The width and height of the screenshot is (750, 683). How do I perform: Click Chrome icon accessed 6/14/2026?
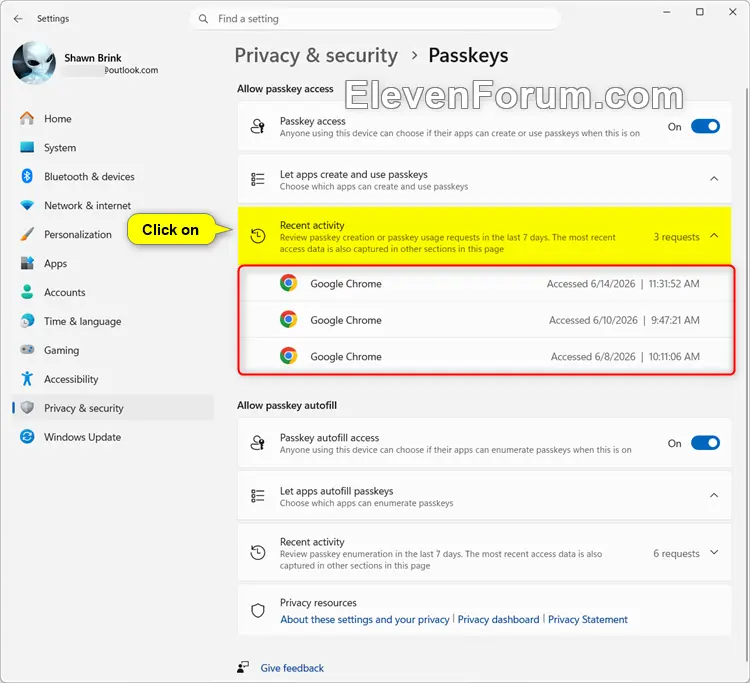pyautogui.click(x=288, y=283)
